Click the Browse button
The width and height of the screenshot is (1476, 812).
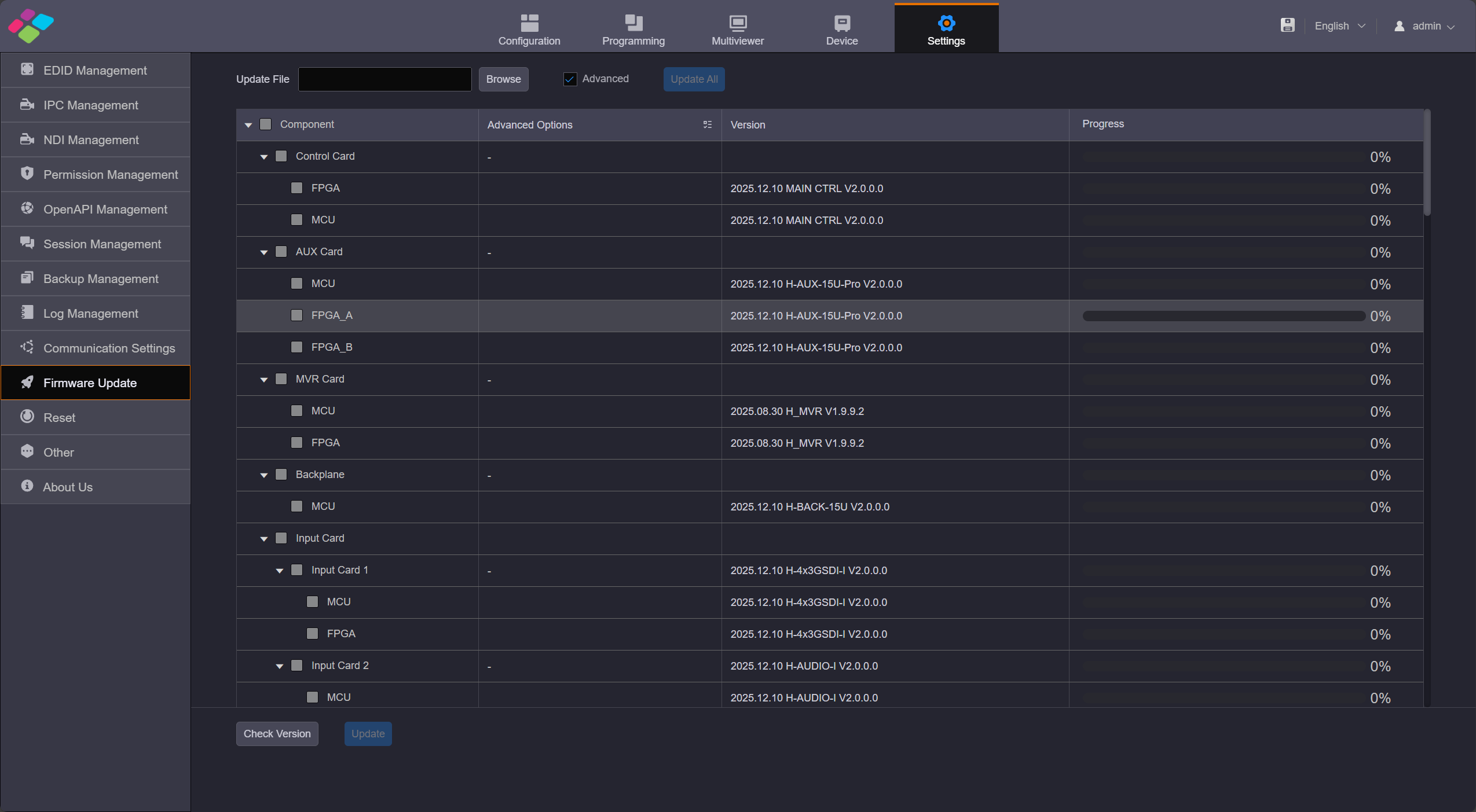pyautogui.click(x=503, y=79)
